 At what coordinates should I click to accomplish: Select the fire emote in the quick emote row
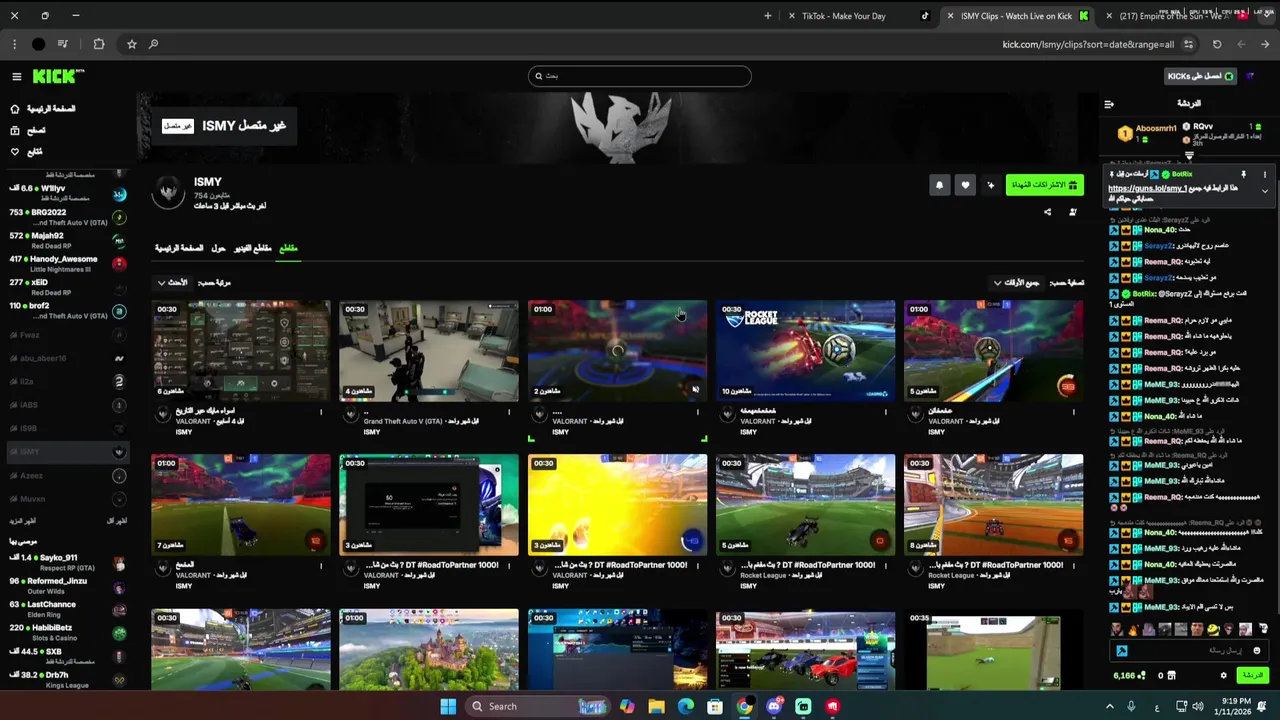click(1133, 629)
